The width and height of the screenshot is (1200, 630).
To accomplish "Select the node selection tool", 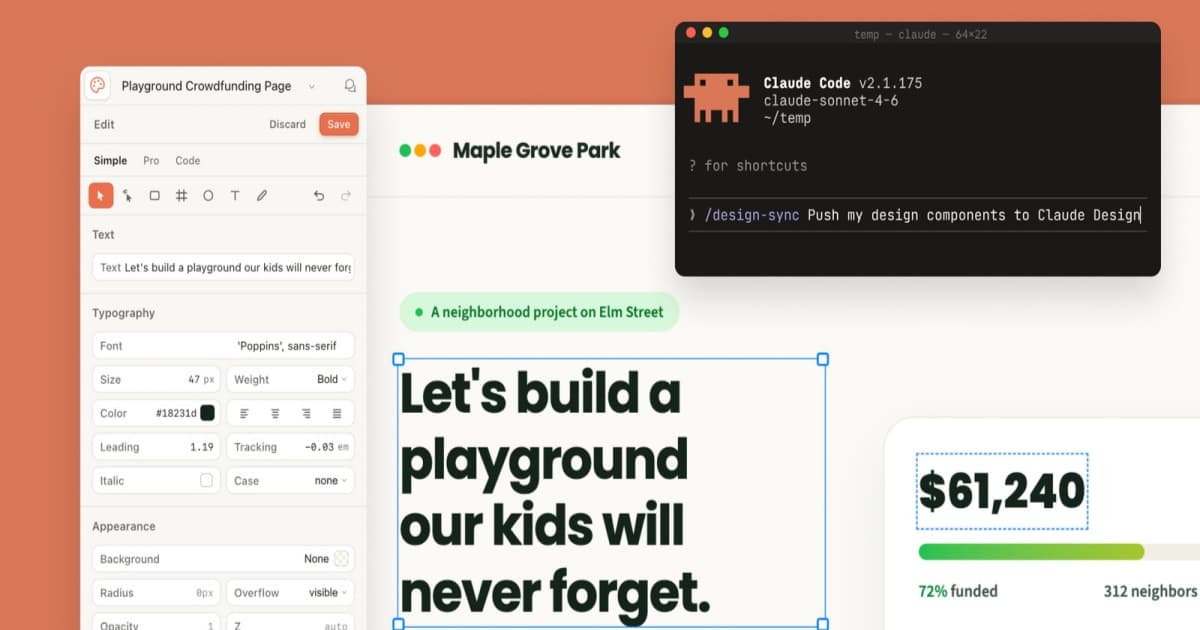I will tap(128, 196).
